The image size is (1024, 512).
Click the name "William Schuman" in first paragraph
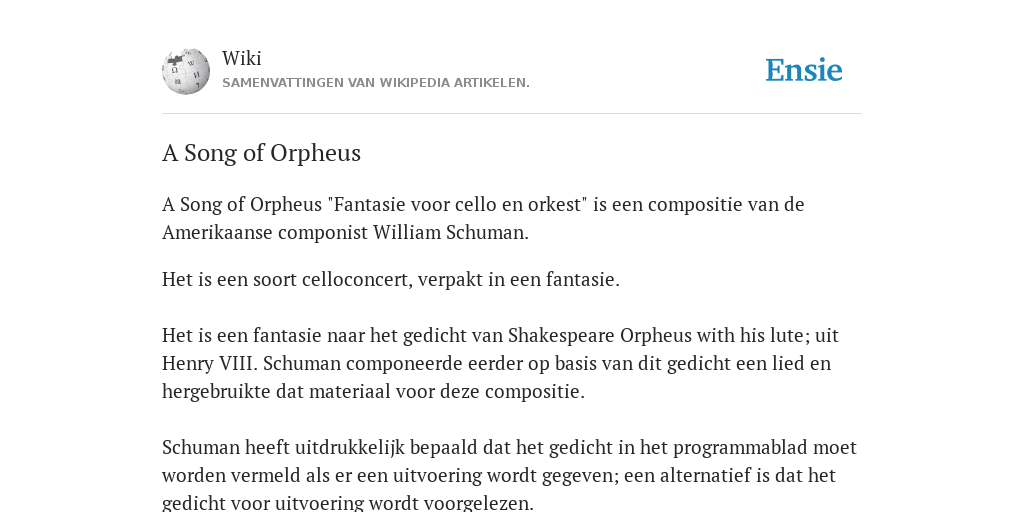click(449, 232)
